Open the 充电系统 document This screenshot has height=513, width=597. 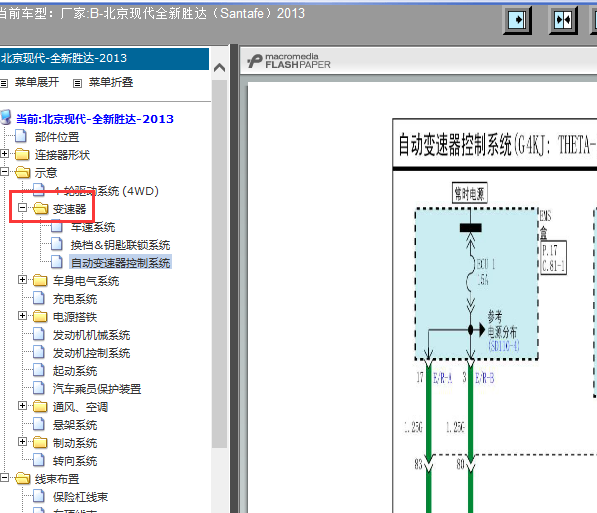coord(75,299)
